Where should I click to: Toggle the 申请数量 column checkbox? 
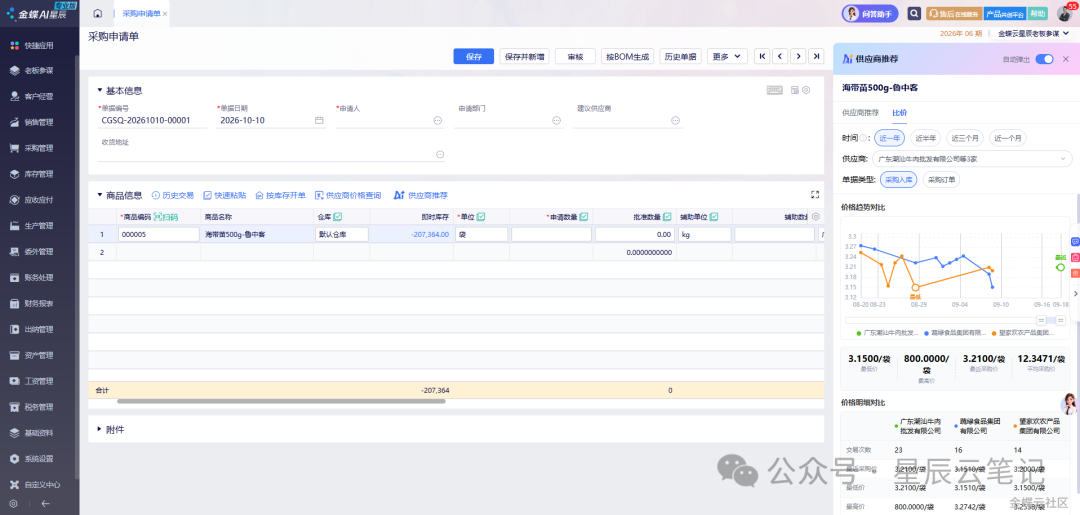pyautogui.click(x=583, y=217)
